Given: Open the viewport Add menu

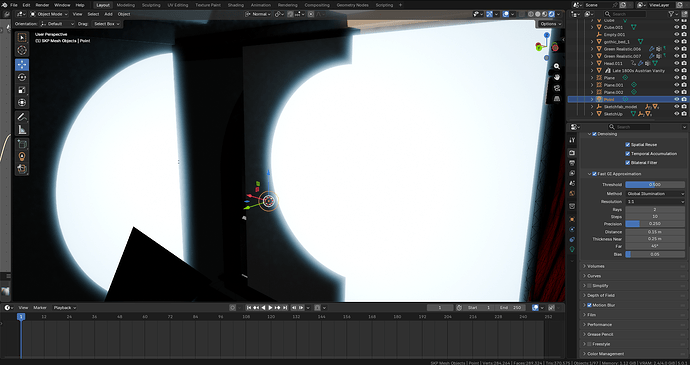Looking at the screenshot, I should pos(108,14).
